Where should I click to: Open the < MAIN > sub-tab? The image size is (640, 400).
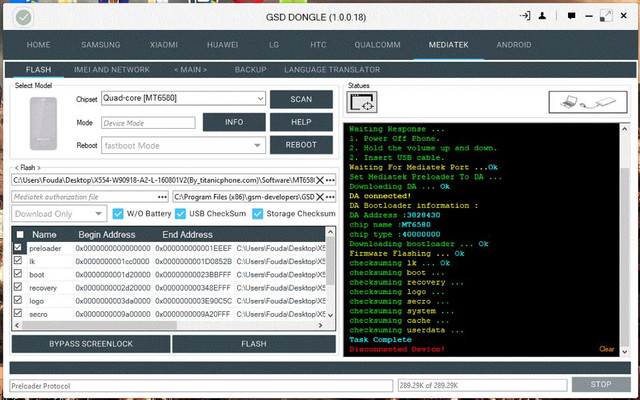190,70
